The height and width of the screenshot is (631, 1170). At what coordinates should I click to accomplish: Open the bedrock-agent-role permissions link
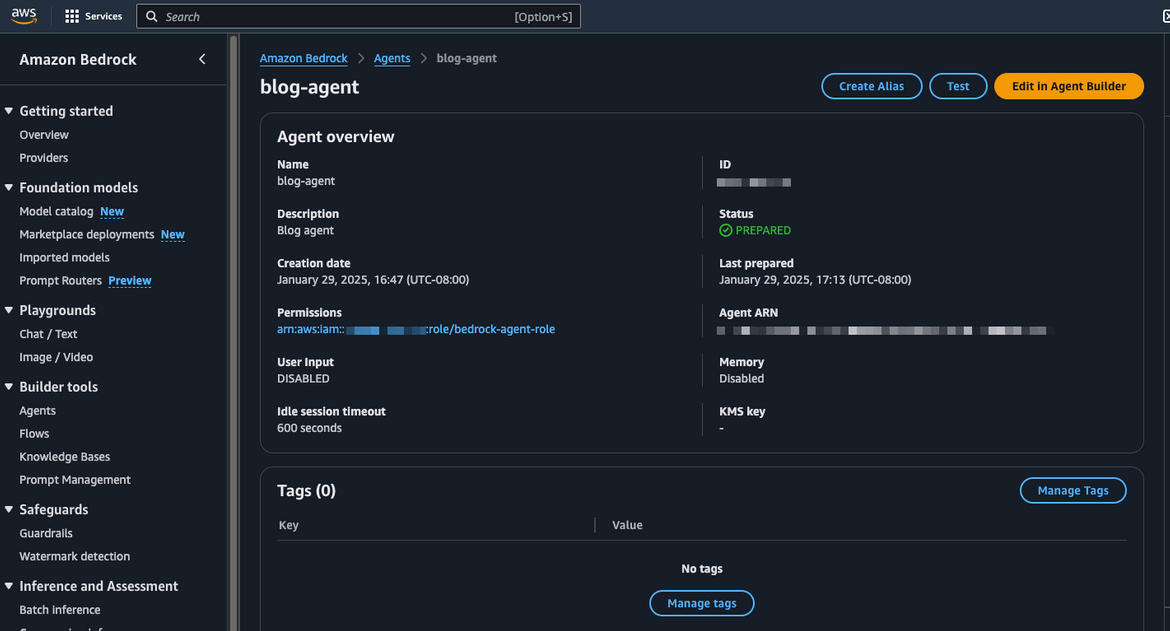tap(416, 330)
